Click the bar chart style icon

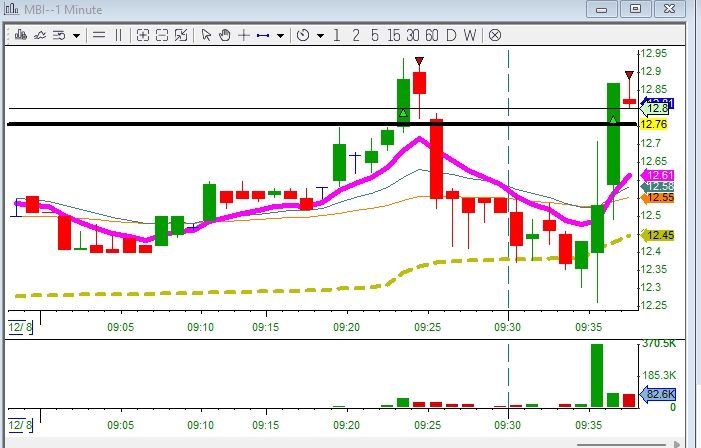point(21,35)
